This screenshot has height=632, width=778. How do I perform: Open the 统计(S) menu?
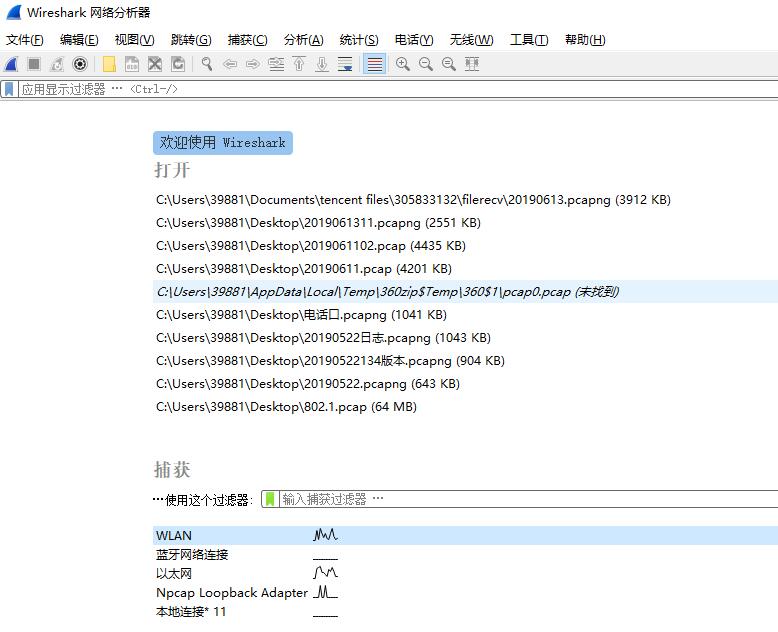point(359,40)
